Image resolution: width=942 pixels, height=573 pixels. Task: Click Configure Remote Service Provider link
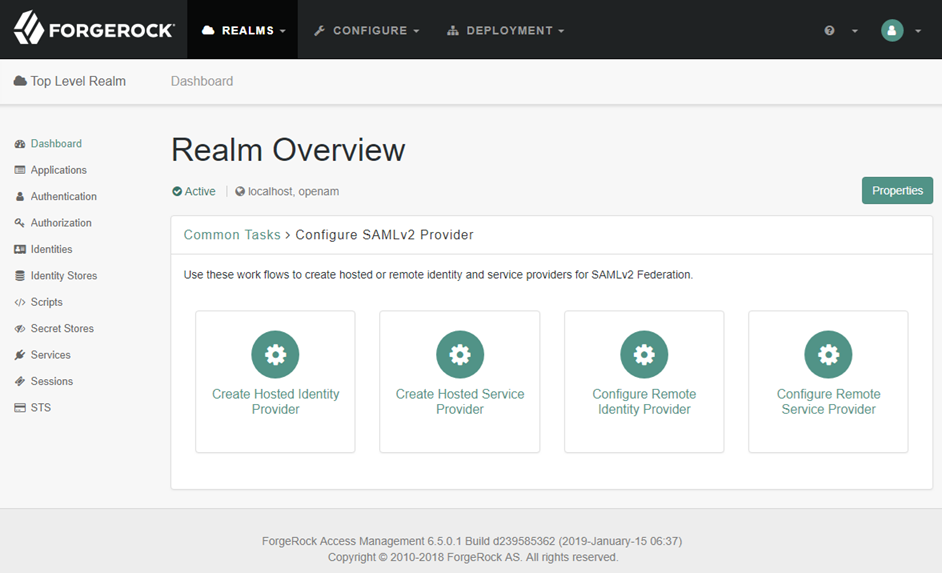click(x=828, y=401)
